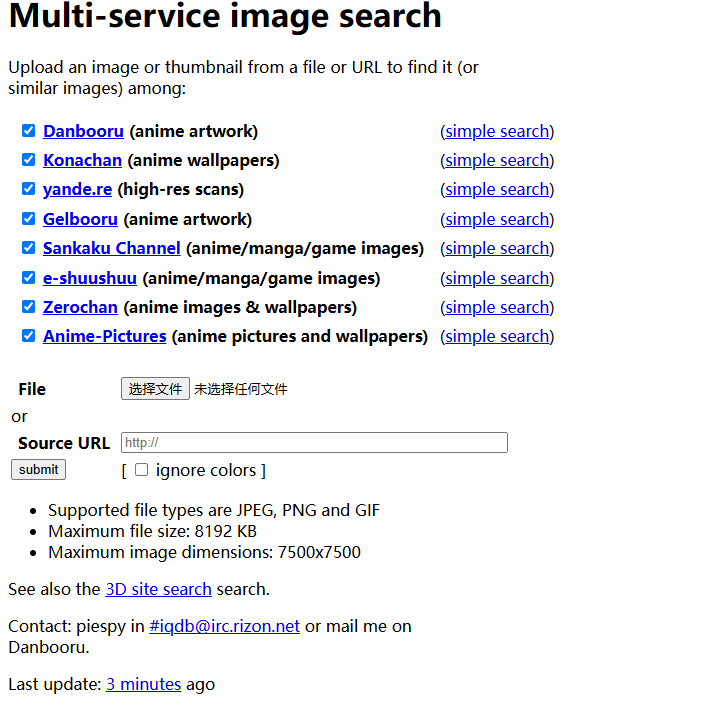Focus the Source URL input field

314,442
